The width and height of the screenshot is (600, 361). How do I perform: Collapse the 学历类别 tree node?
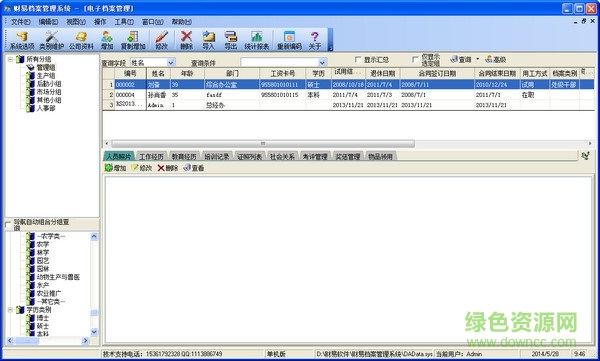10,310
